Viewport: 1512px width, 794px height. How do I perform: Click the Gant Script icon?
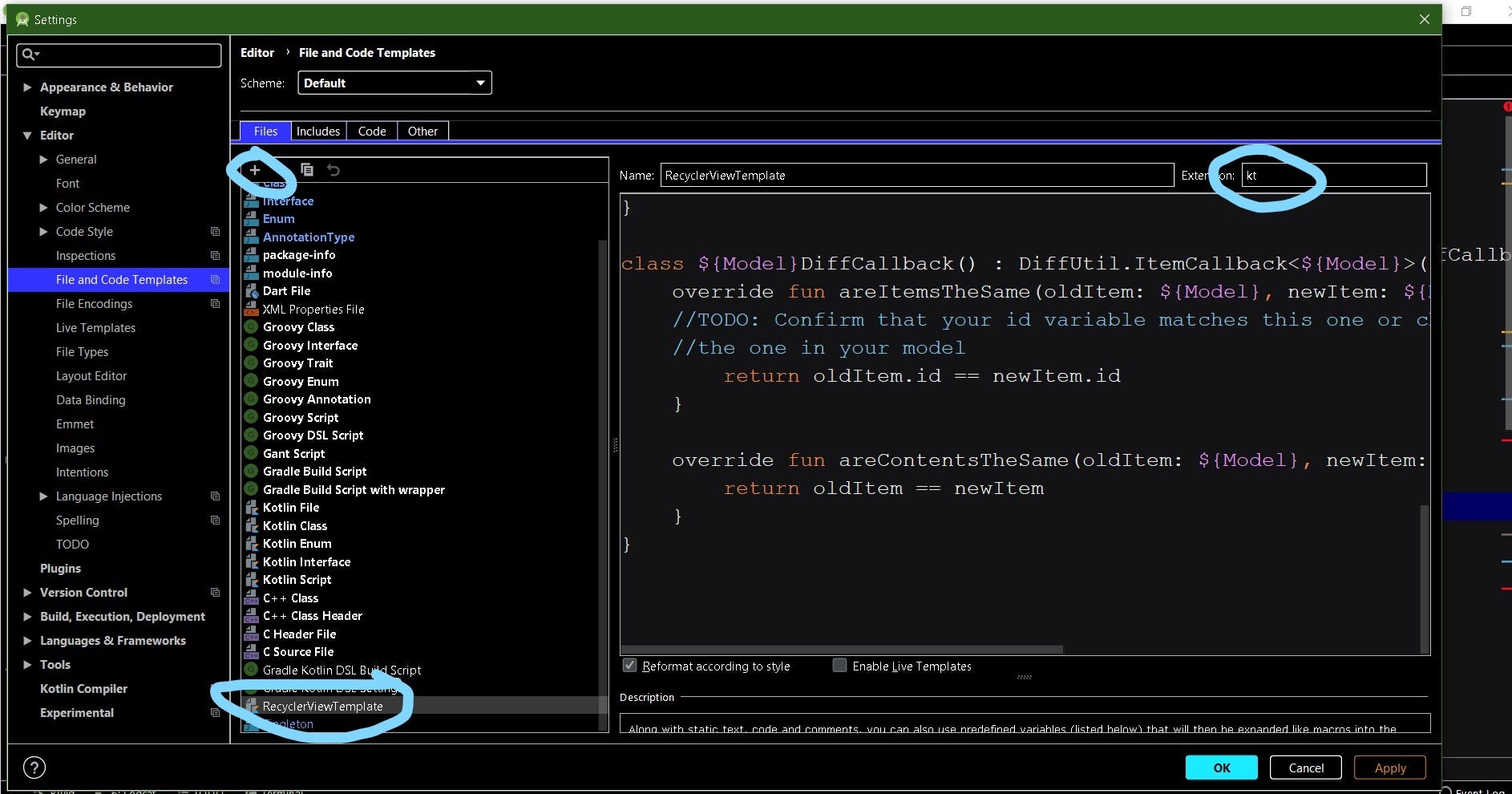[x=251, y=454]
